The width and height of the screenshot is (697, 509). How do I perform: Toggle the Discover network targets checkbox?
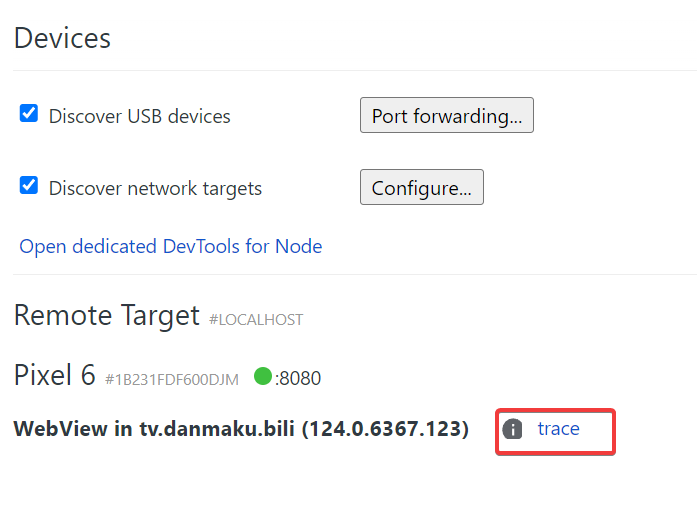point(29,186)
